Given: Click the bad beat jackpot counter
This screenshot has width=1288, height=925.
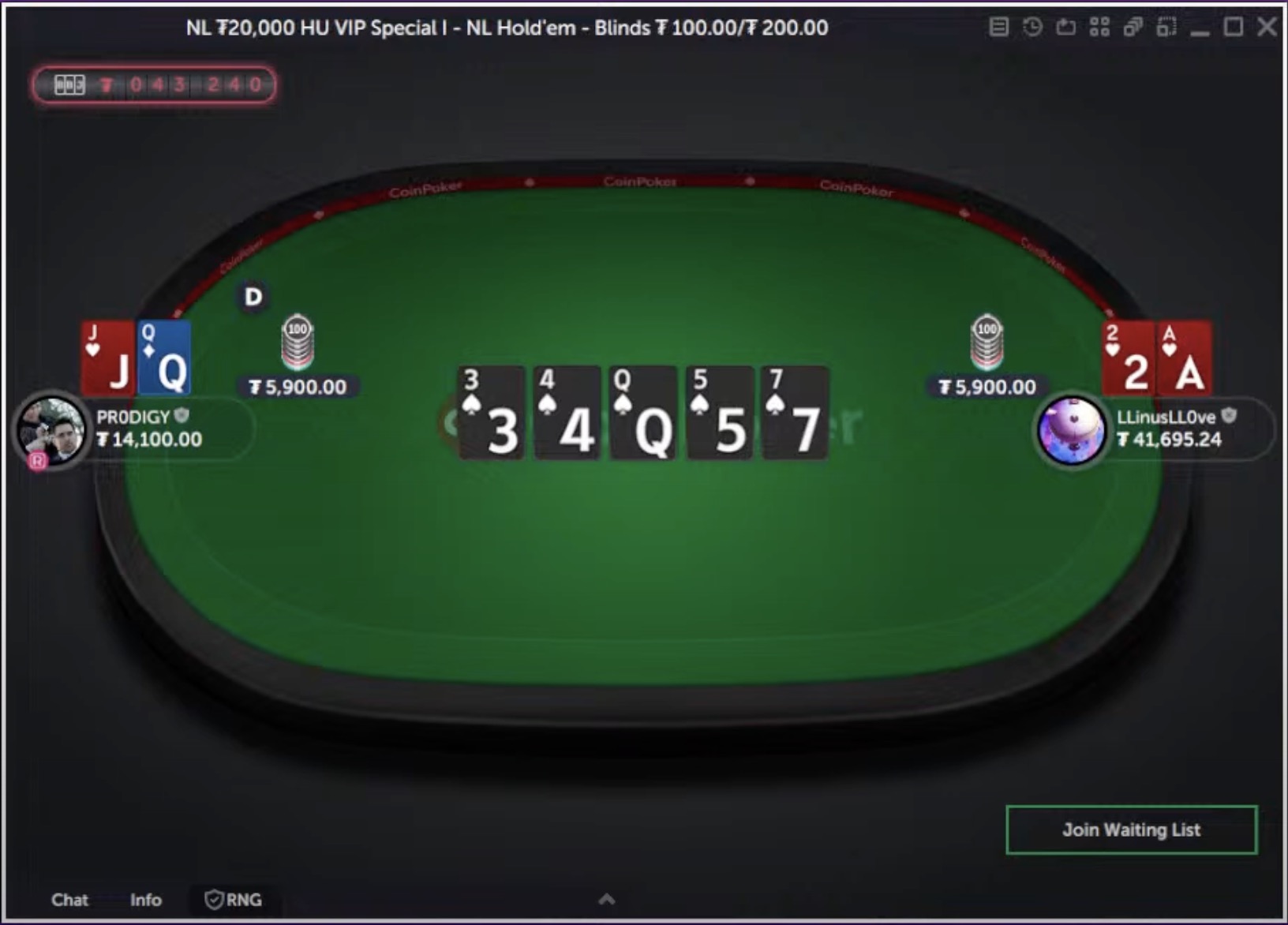Looking at the screenshot, I should pyautogui.click(x=155, y=84).
